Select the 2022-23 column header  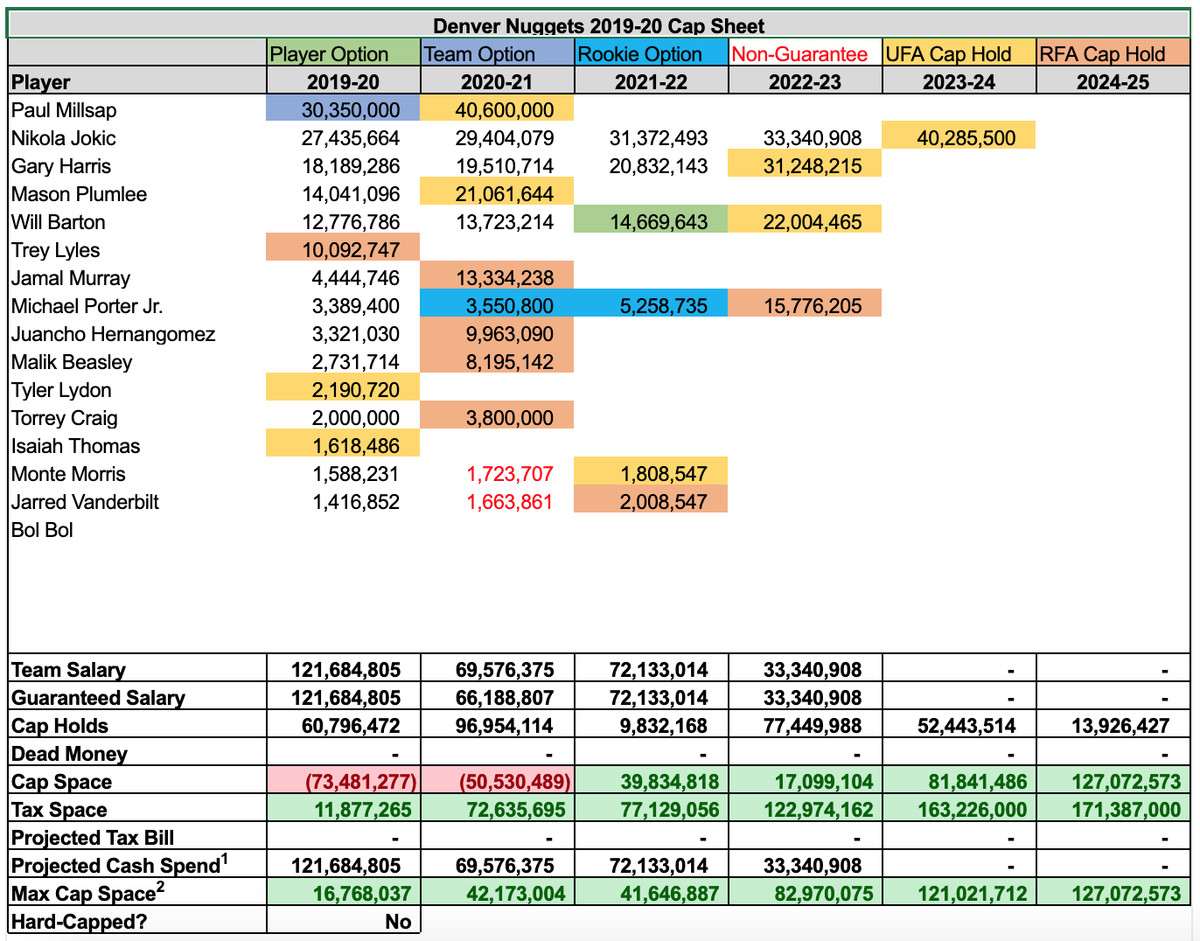[805, 82]
